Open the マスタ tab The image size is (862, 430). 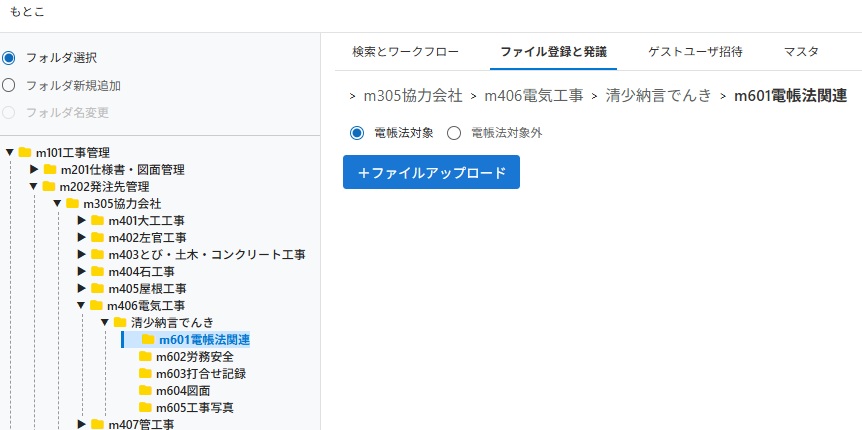pyautogui.click(x=801, y=51)
